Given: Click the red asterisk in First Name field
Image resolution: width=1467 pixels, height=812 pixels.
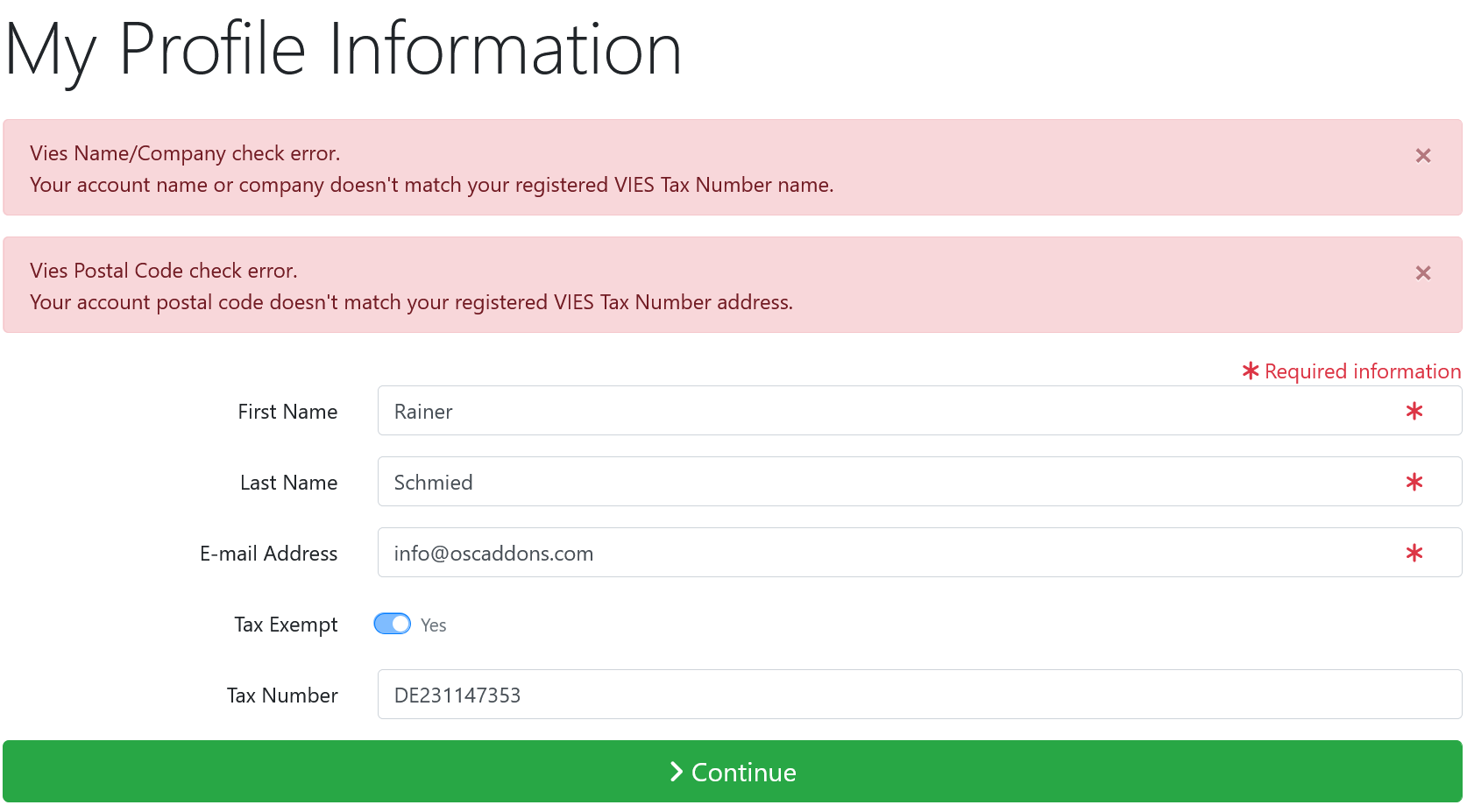Looking at the screenshot, I should click(1414, 411).
